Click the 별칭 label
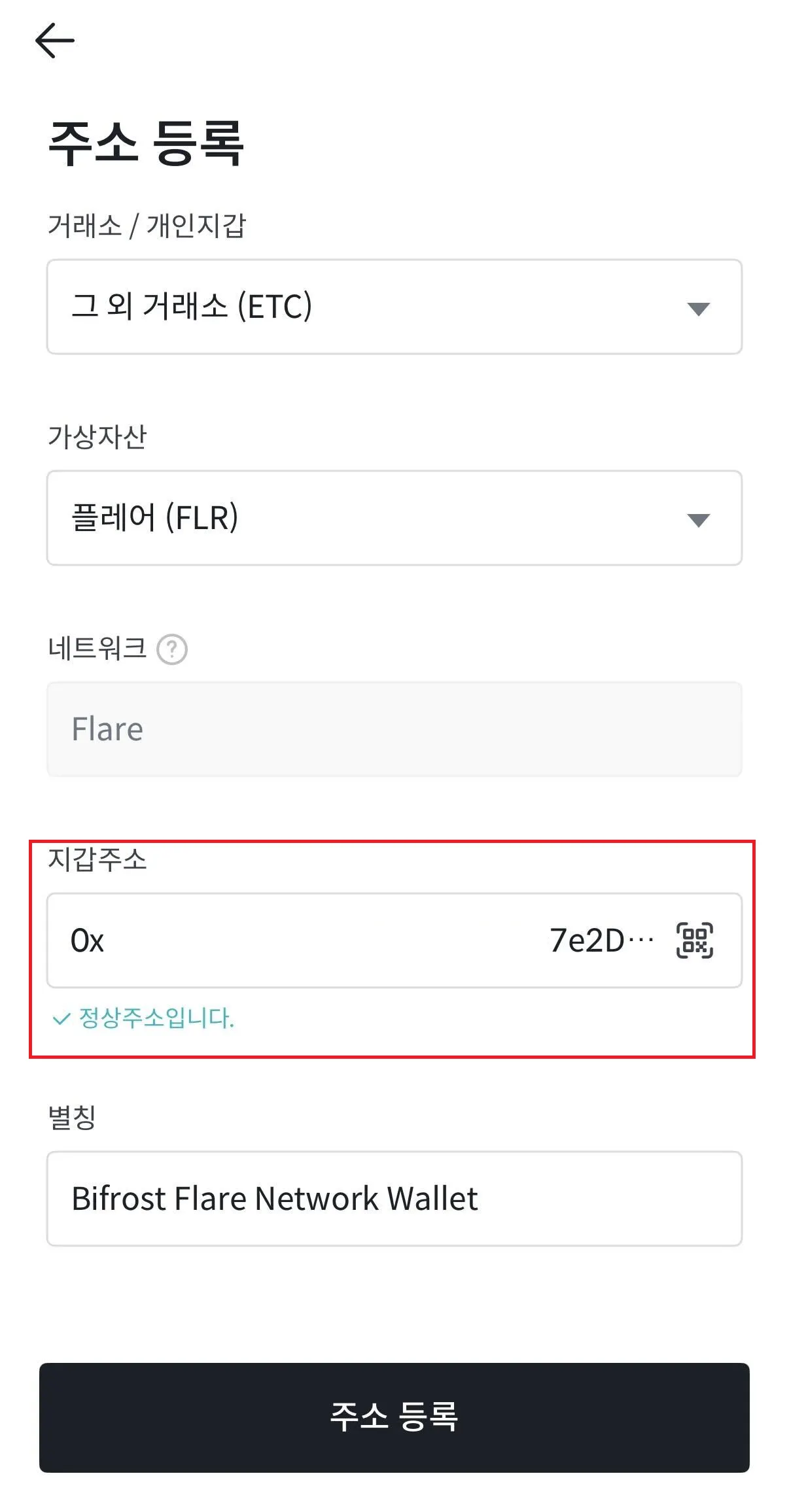Screen dimensions: 789x1512 click(x=73, y=1118)
